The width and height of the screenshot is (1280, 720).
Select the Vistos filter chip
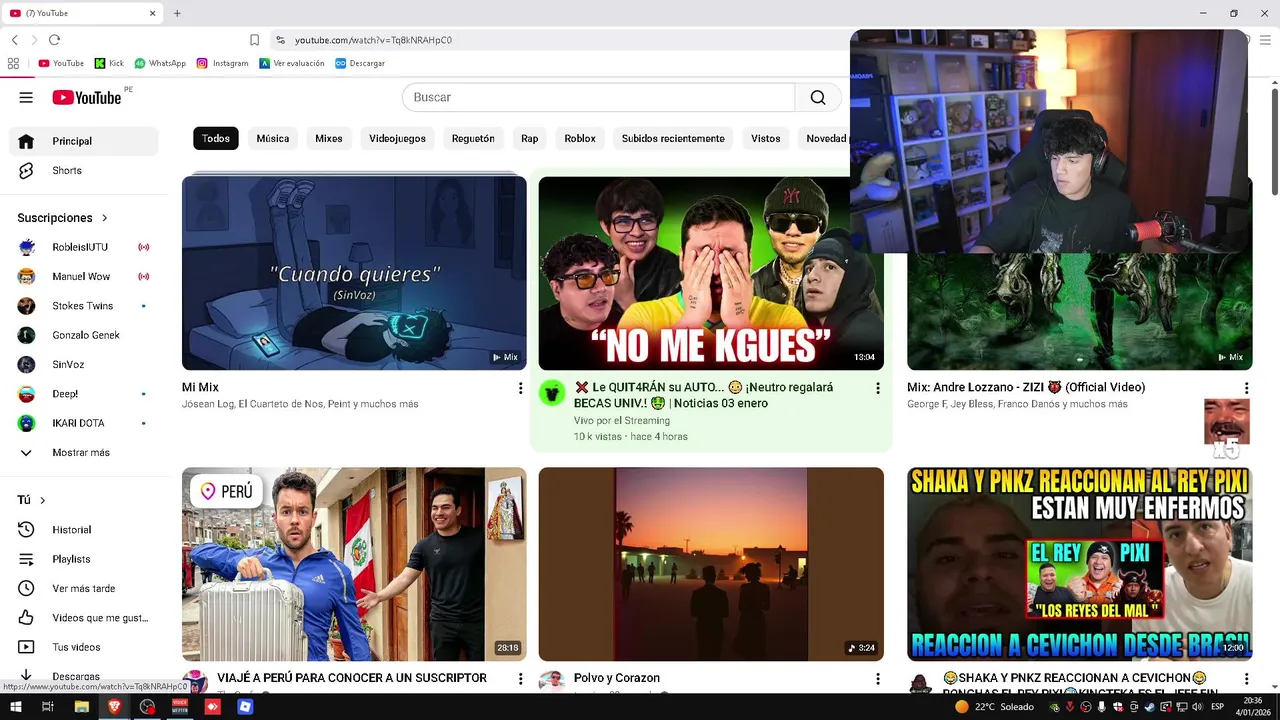click(x=766, y=139)
